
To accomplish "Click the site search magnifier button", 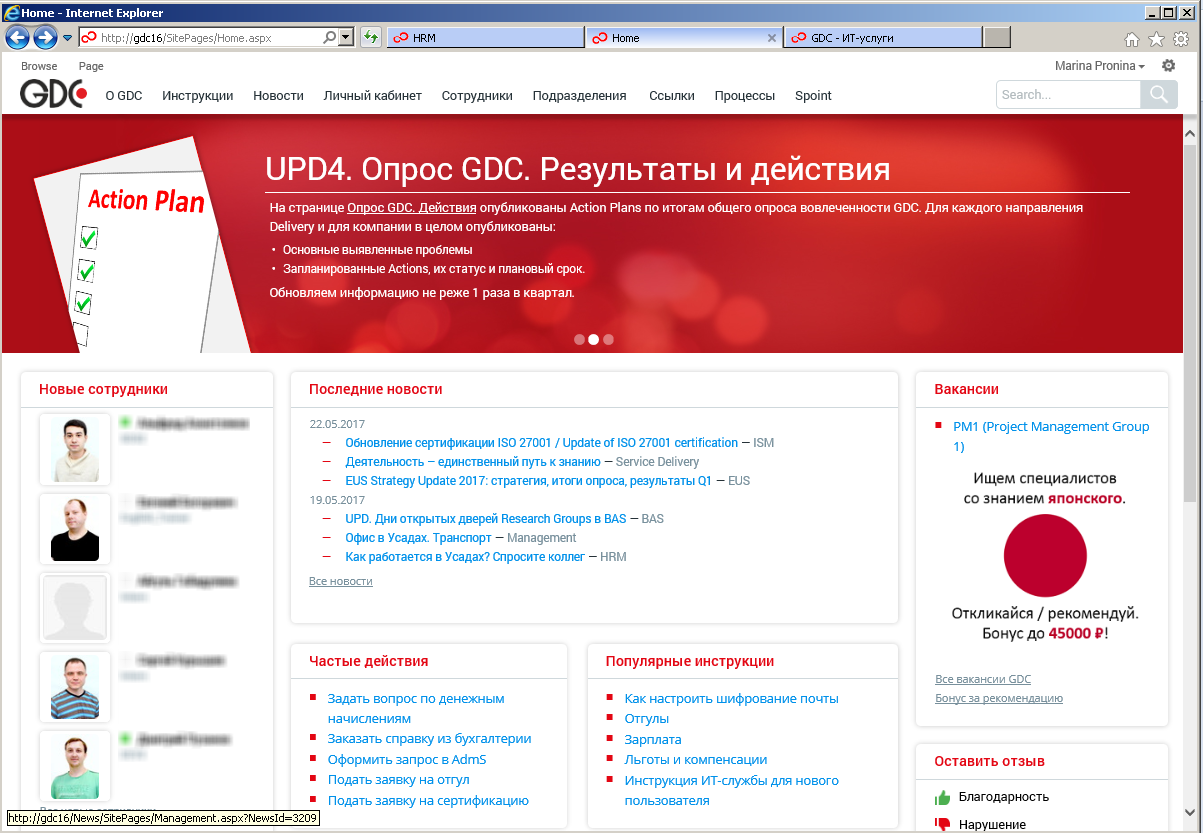I will point(1159,95).
